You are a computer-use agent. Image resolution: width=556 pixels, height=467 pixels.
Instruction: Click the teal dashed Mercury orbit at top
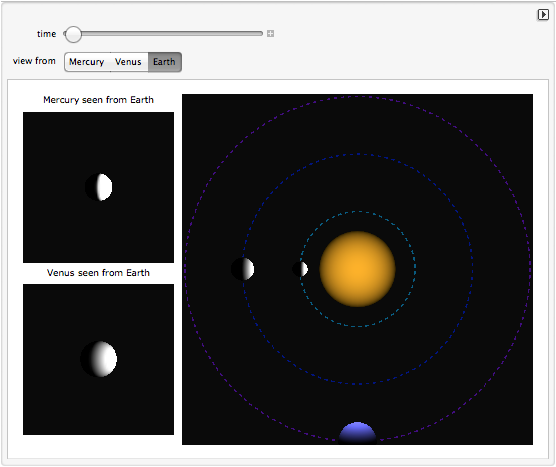(x=357, y=212)
